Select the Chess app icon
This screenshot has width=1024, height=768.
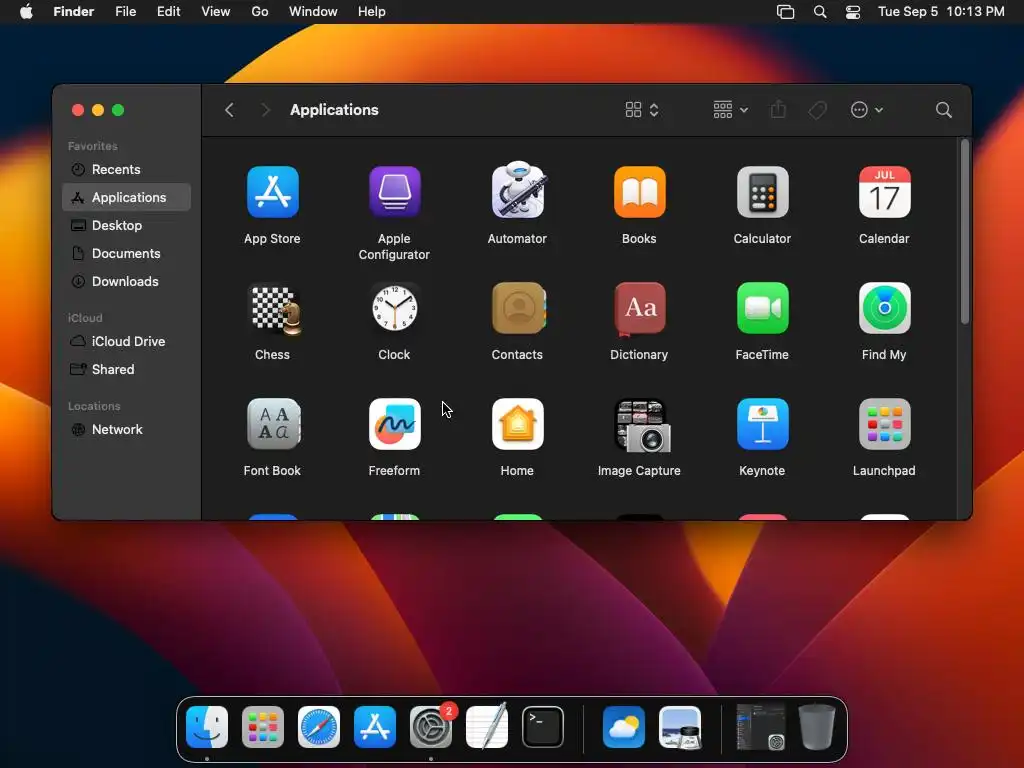pyautogui.click(x=276, y=310)
